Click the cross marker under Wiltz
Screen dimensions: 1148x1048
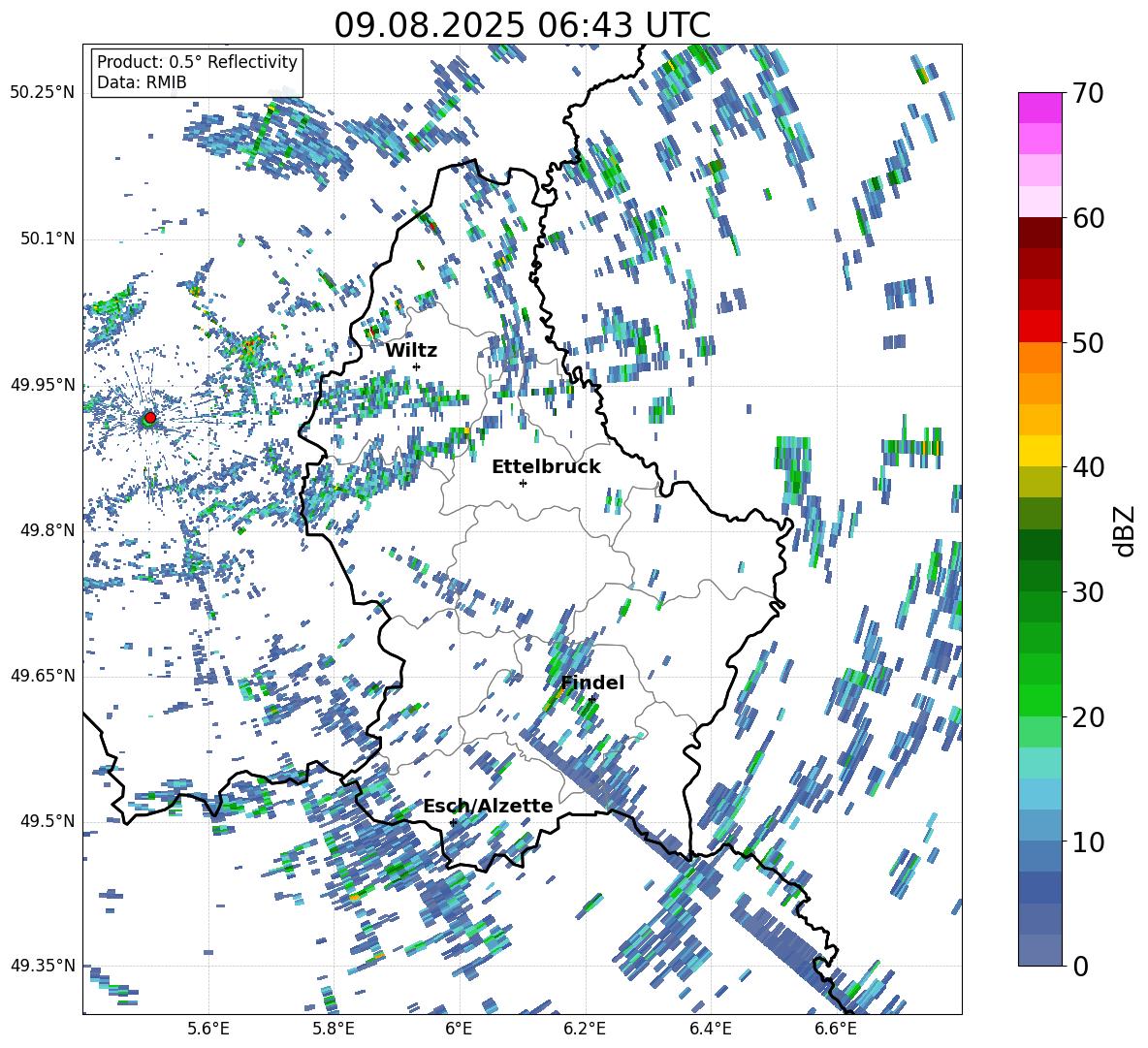(417, 366)
